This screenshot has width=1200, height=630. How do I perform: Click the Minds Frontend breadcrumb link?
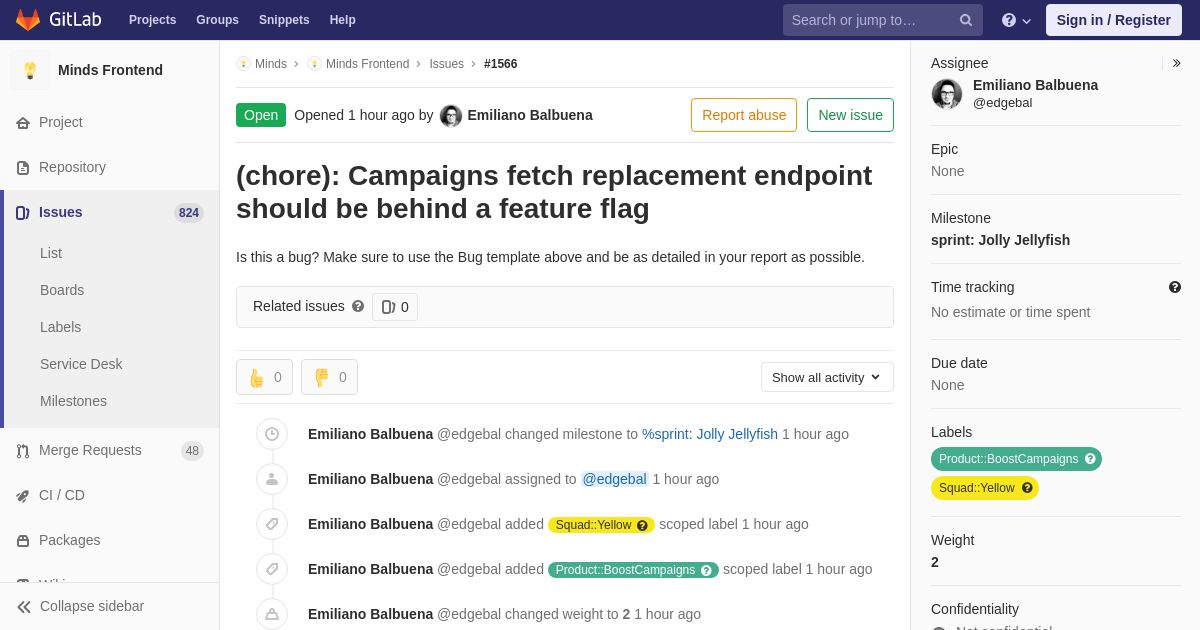[367, 64]
